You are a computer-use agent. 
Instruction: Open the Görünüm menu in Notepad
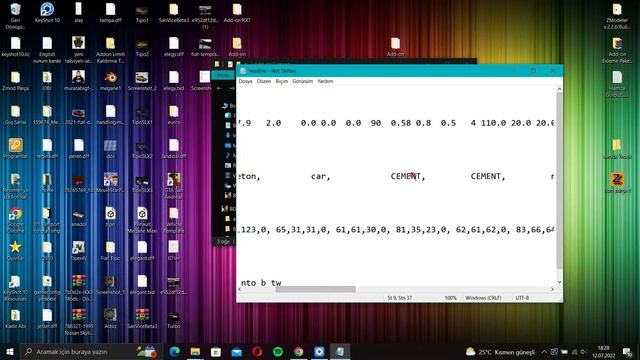tap(302, 81)
